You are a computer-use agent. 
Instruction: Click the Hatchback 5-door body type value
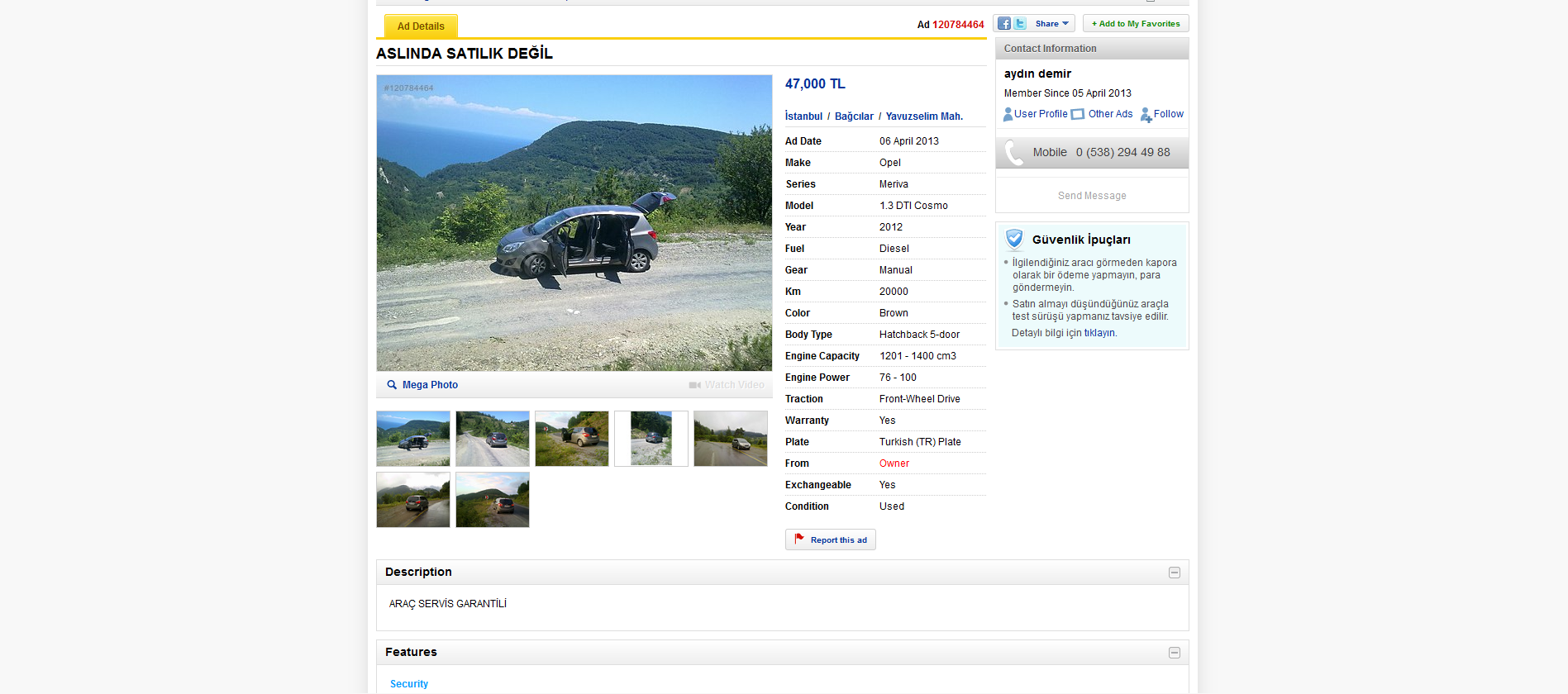[919, 335]
